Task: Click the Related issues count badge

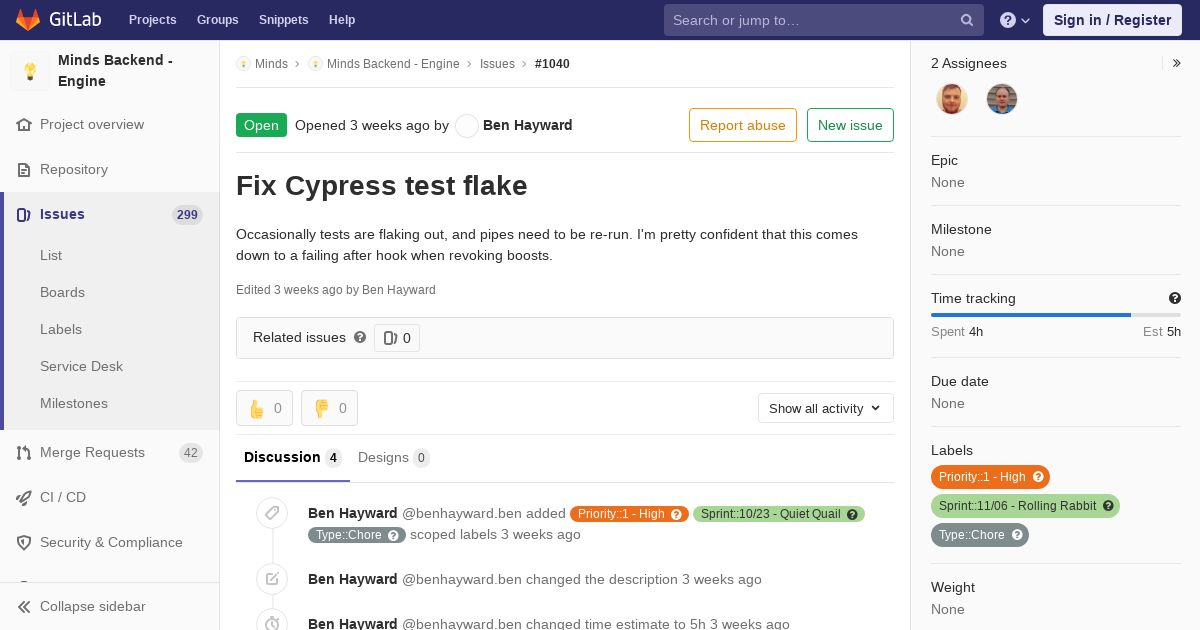Action: point(397,338)
